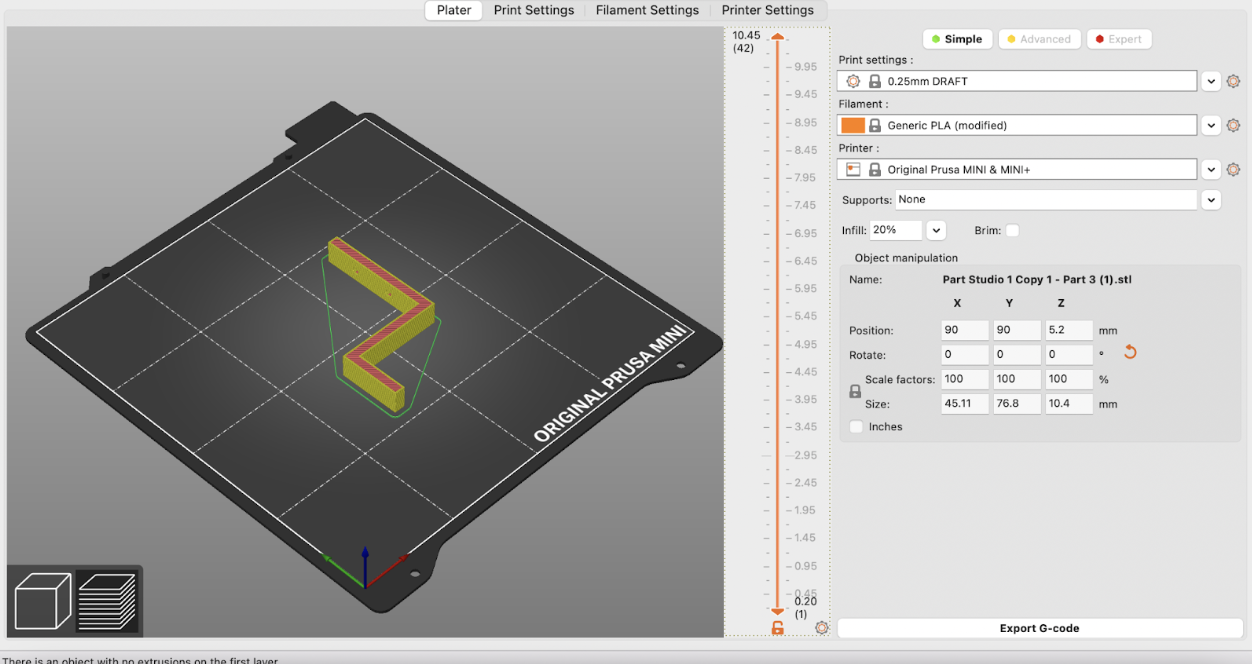The width and height of the screenshot is (1252, 664).
Task: Open the Print Settings tab
Action: pyautogui.click(x=534, y=10)
